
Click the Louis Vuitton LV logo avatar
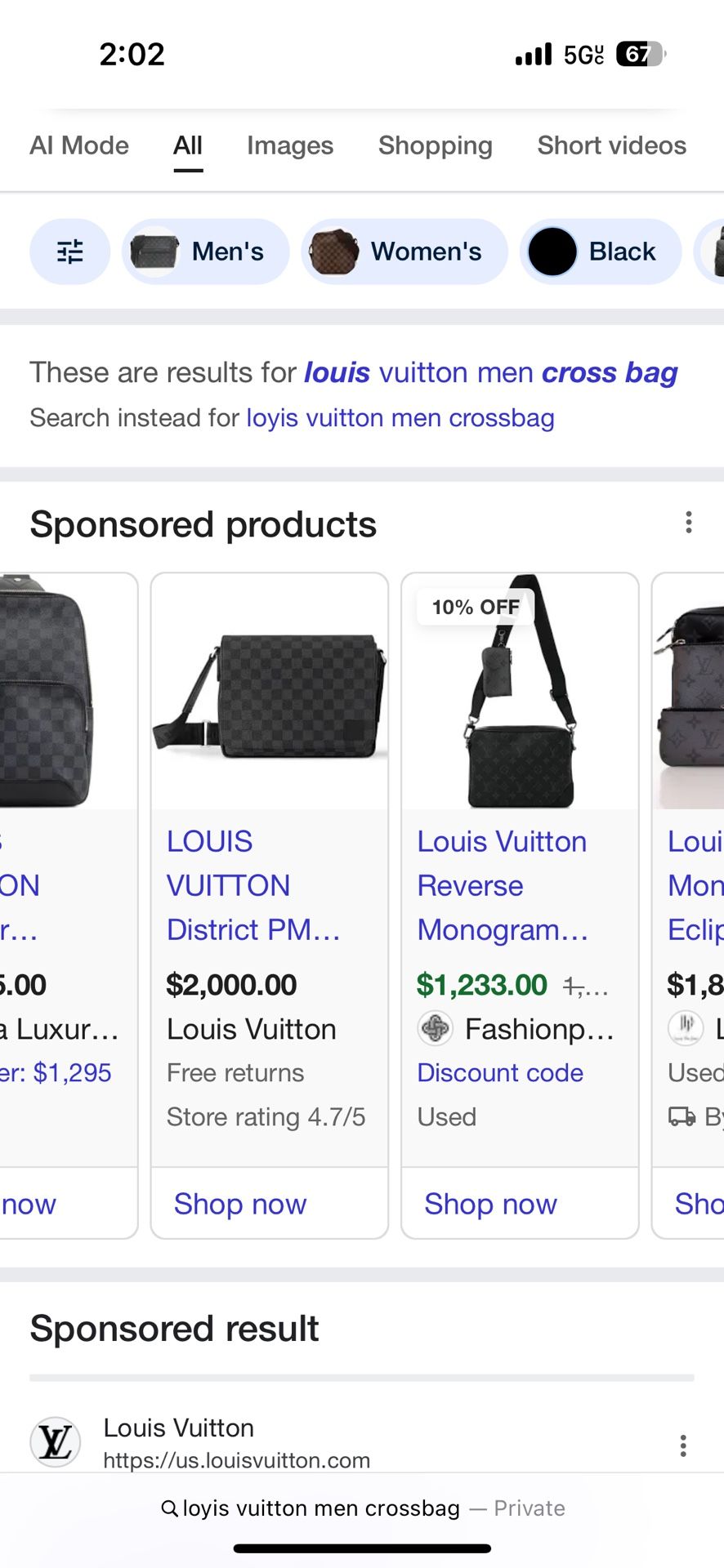click(54, 1442)
